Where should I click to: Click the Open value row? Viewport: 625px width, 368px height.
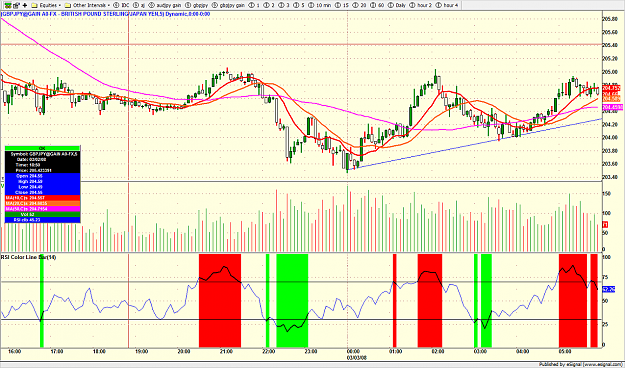(42, 176)
